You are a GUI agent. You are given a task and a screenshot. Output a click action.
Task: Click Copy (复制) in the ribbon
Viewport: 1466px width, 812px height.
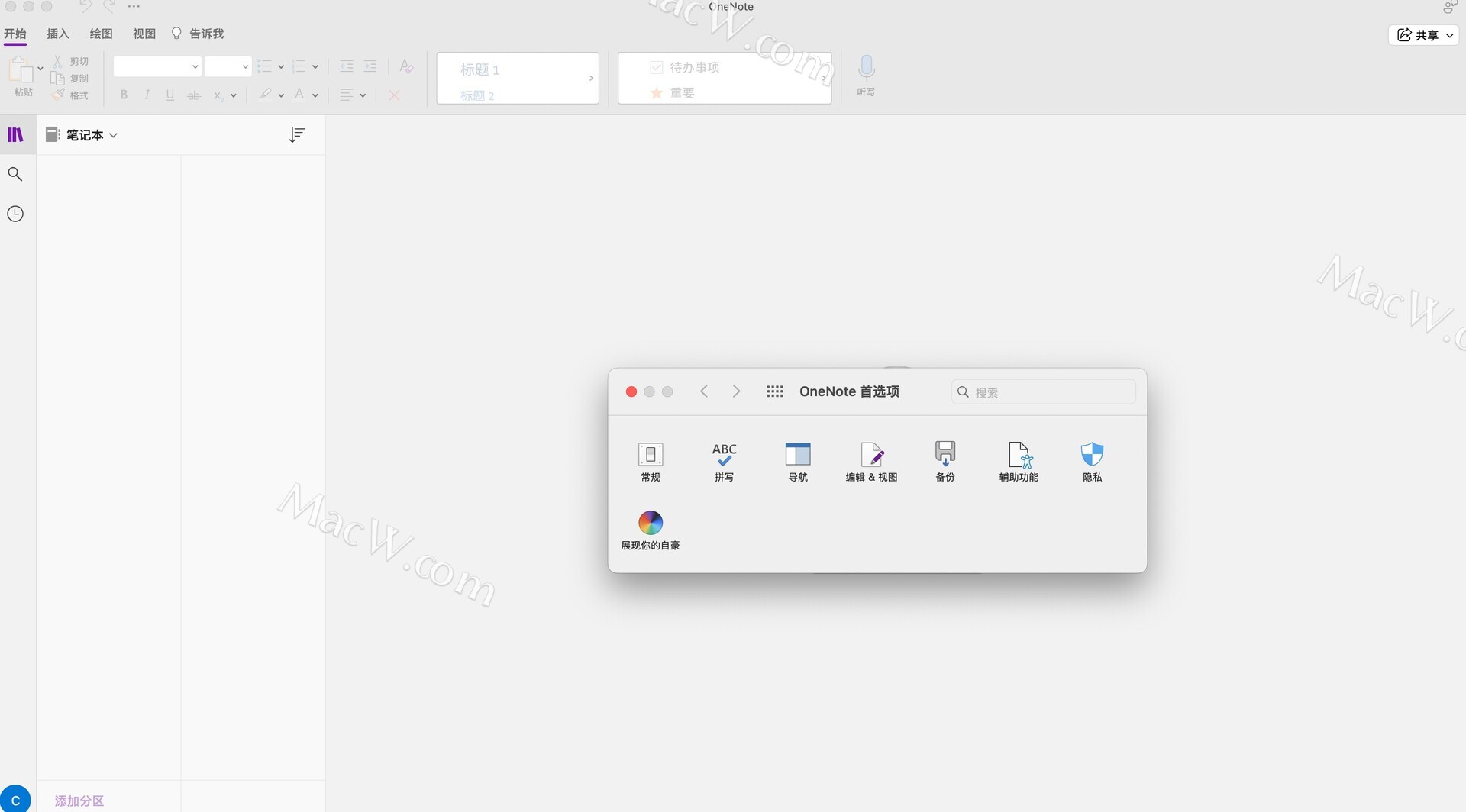[x=70, y=78]
